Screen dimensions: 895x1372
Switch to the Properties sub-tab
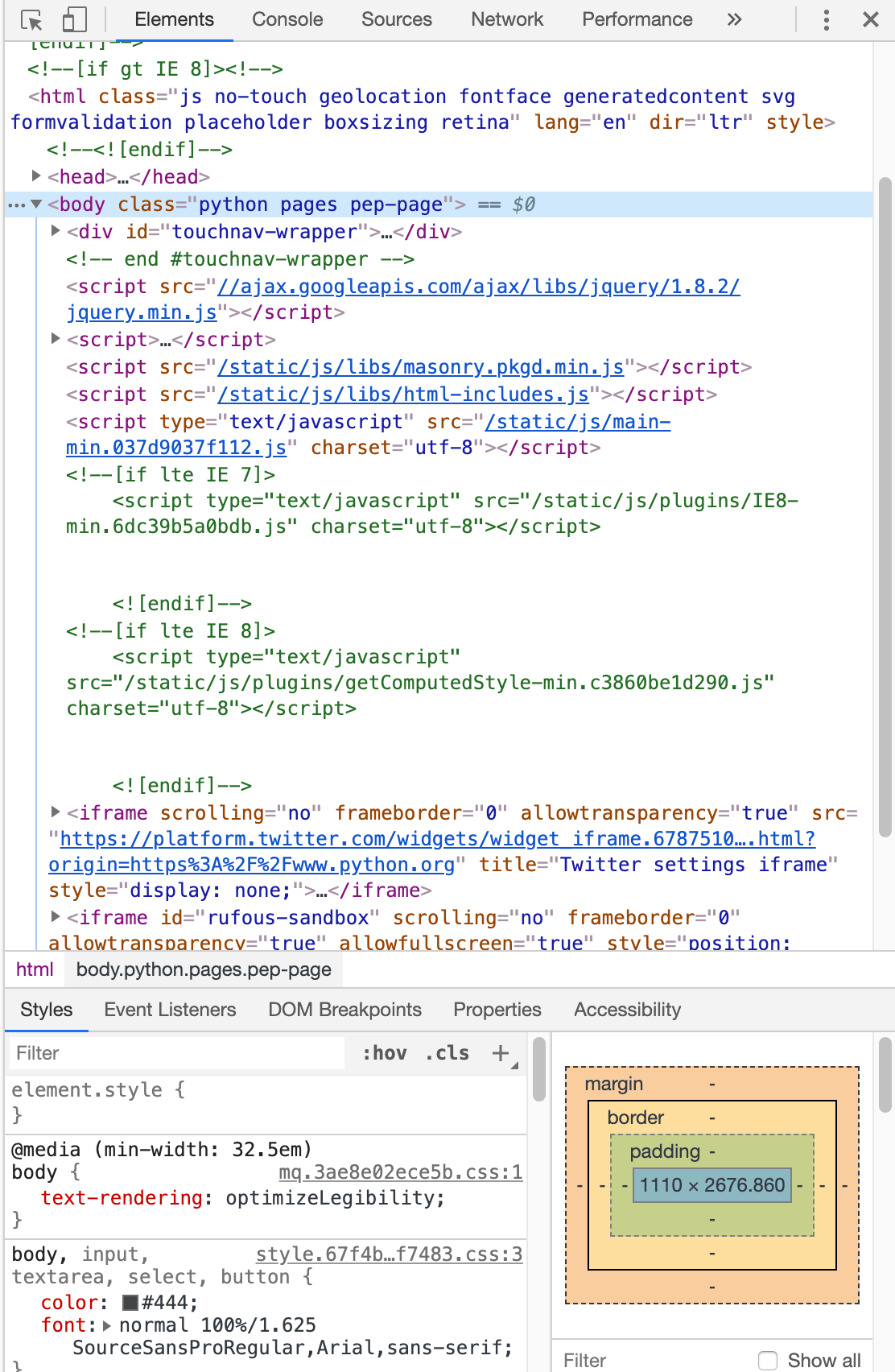(497, 1010)
